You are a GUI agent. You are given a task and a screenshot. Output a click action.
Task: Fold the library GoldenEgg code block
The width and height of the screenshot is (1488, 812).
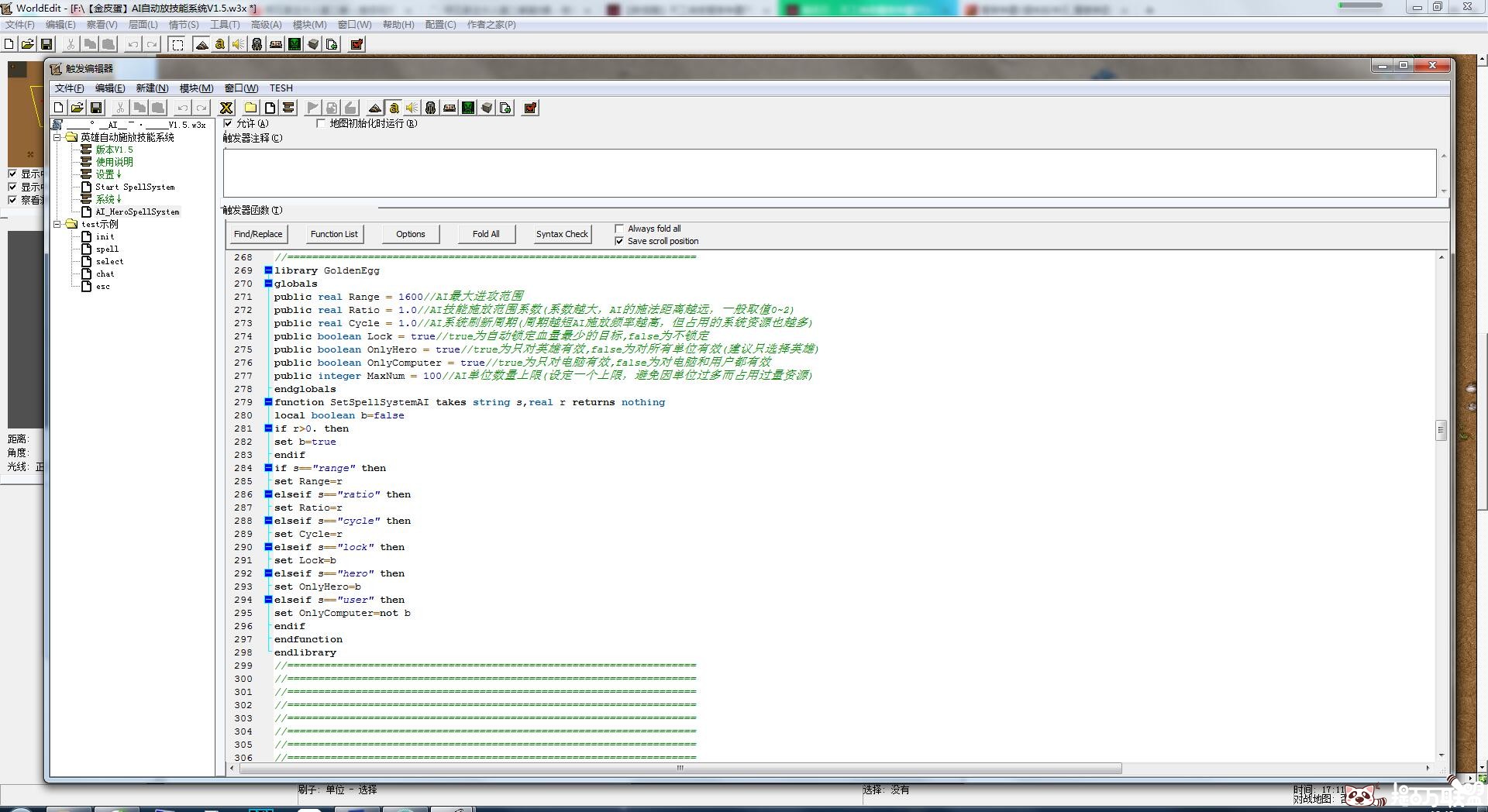pos(268,270)
